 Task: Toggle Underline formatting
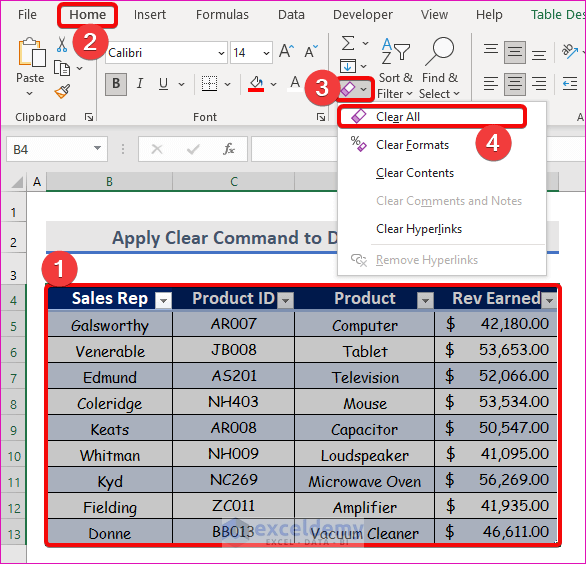[163, 84]
